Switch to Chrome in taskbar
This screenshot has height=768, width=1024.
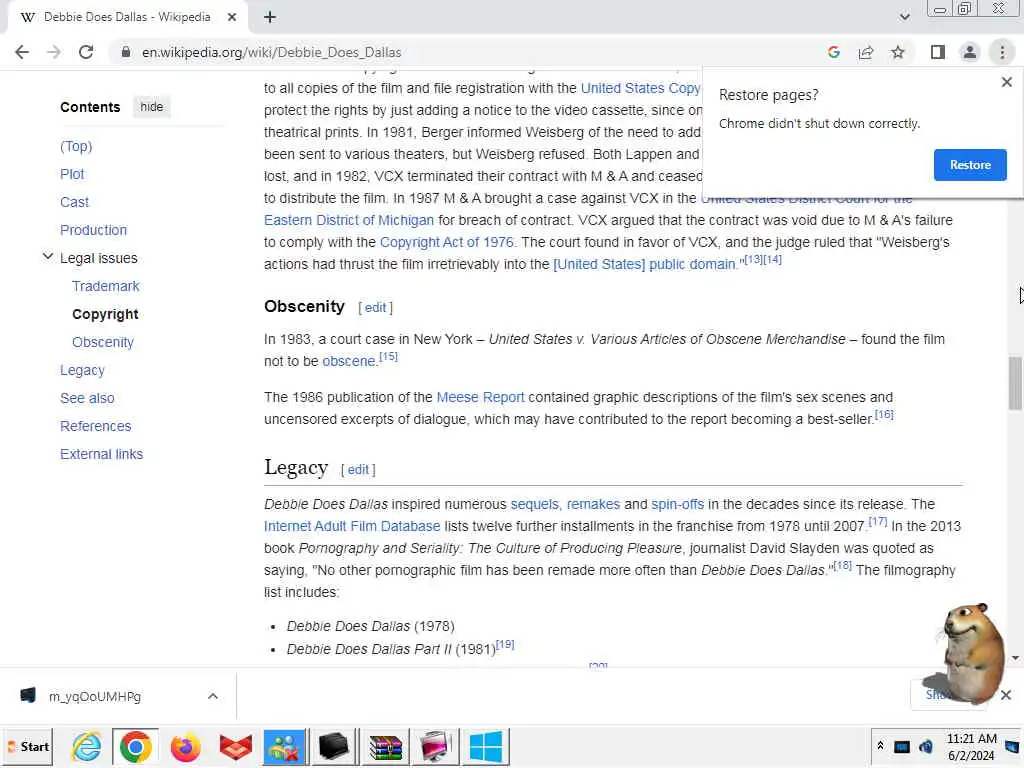click(136, 747)
